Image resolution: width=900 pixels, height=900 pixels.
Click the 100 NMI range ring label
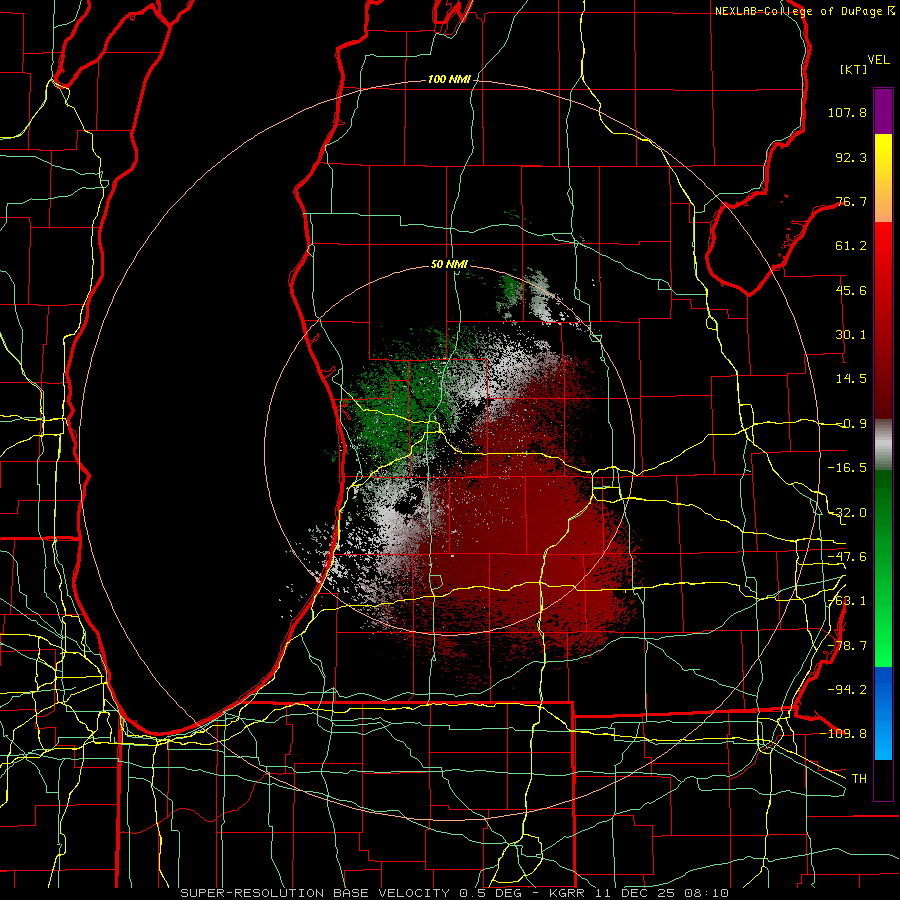[449, 79]
